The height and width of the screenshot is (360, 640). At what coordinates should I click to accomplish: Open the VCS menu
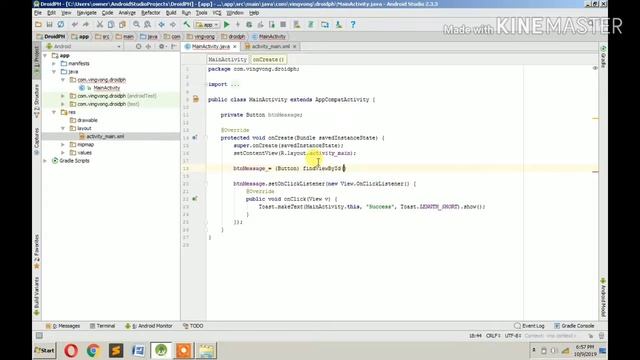217,13
